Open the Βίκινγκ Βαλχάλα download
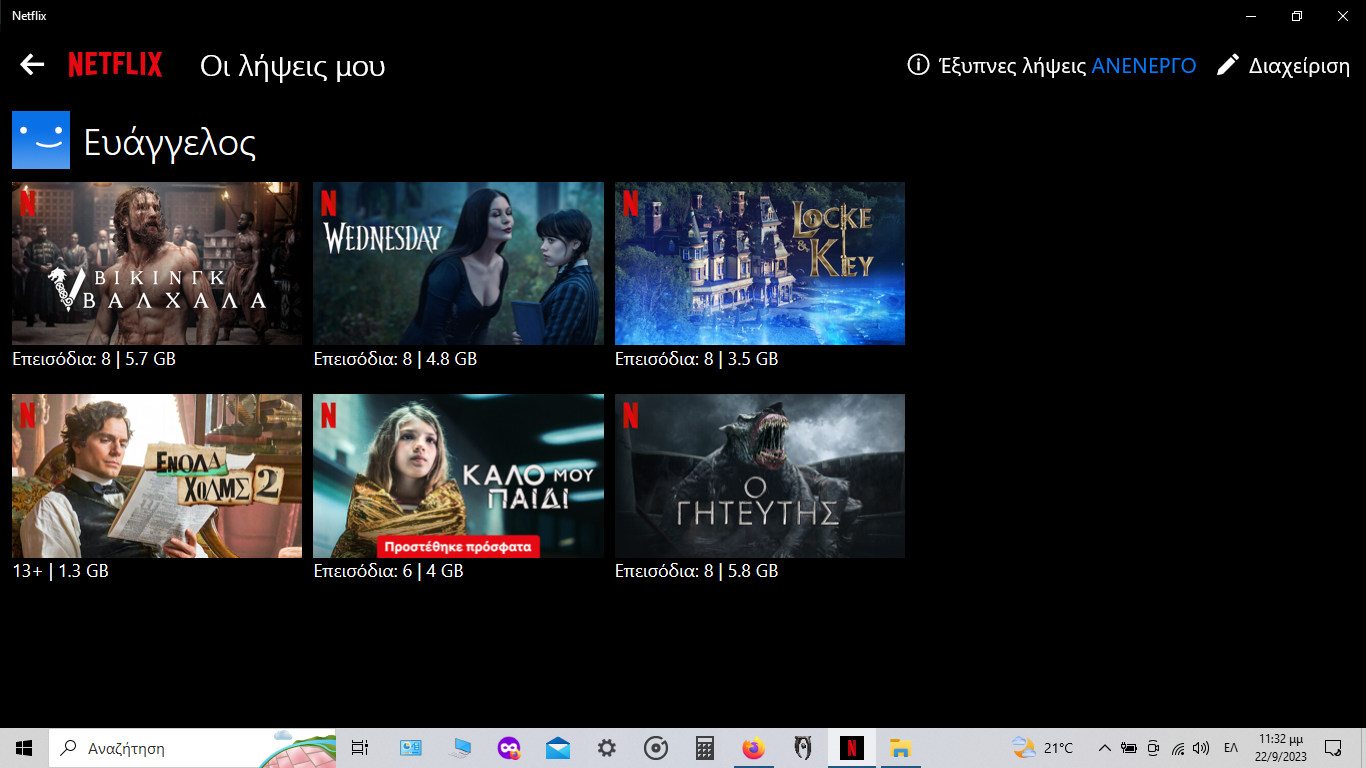This screenshot has width=1366, height=768. 157,263
